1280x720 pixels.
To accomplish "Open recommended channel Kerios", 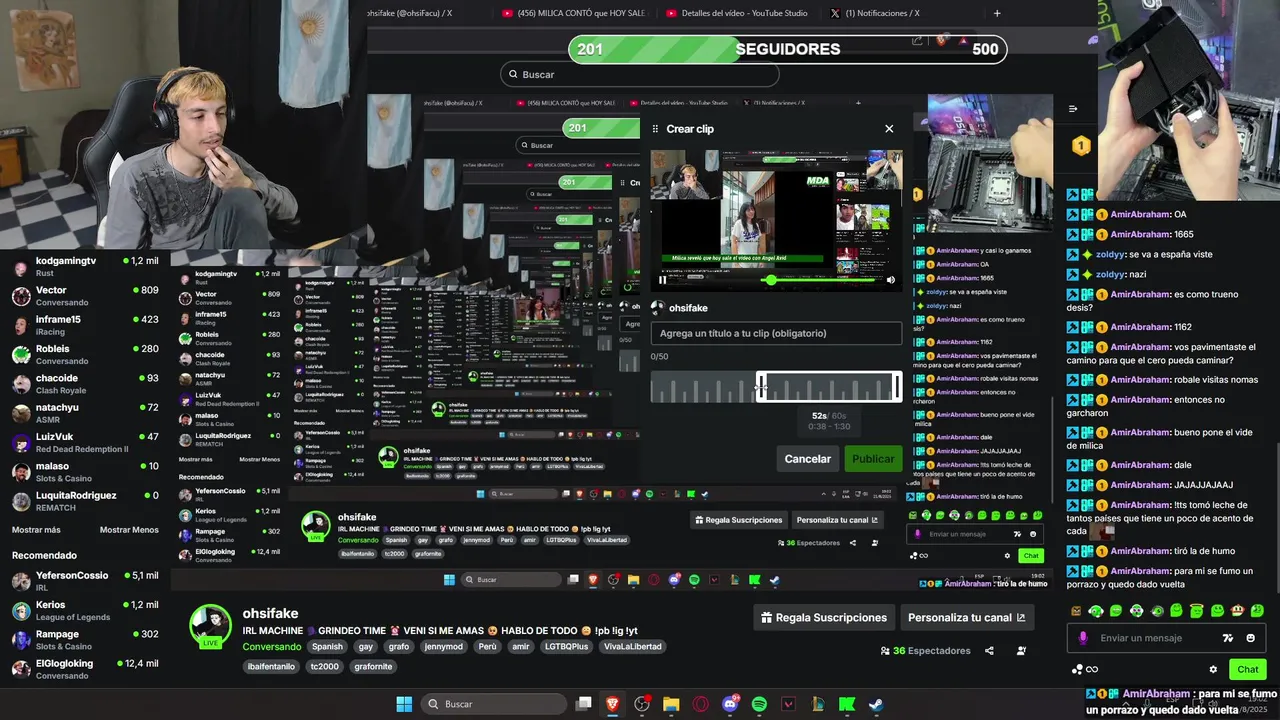I will pyautogui.click(x=84, y=610).
